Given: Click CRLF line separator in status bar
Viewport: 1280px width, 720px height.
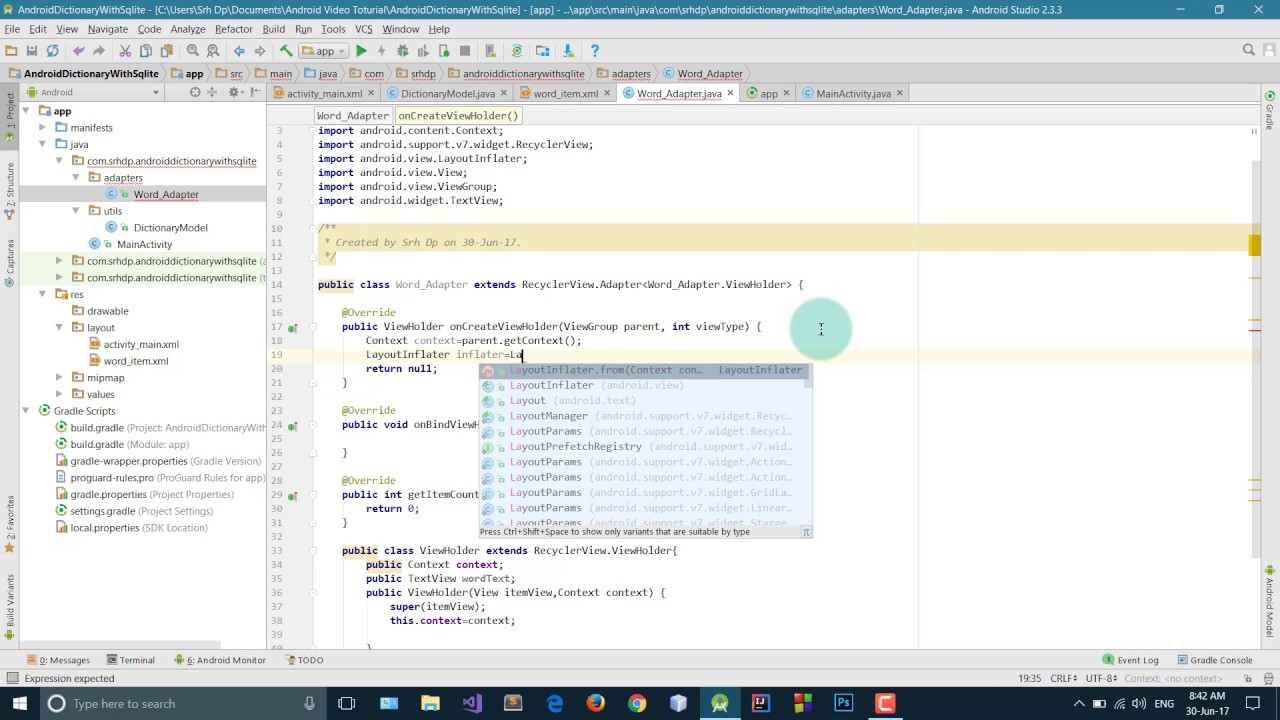Looking at the screenshot, I should 1064,678.
